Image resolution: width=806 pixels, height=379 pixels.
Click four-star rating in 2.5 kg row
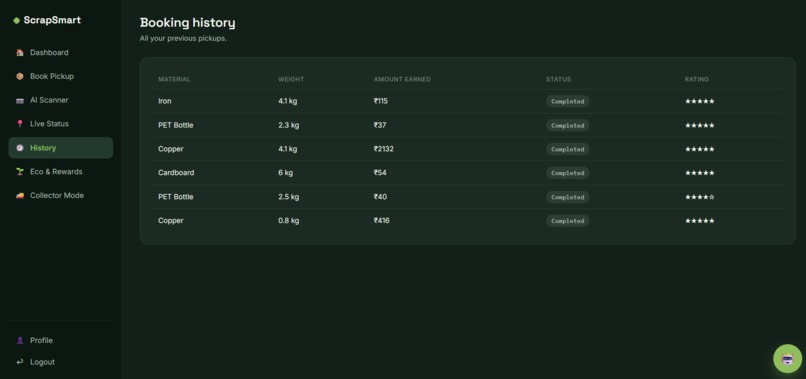[700, 197]
